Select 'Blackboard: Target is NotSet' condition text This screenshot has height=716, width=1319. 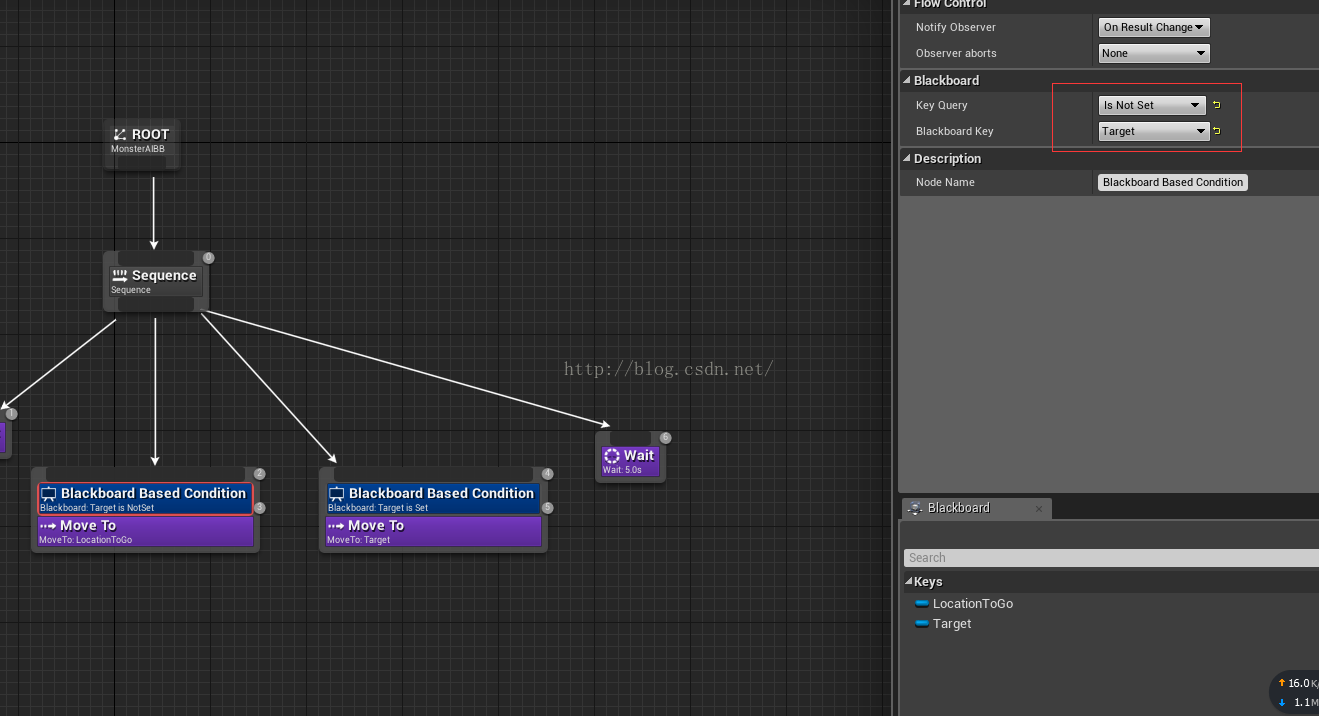tap(97, 508)
